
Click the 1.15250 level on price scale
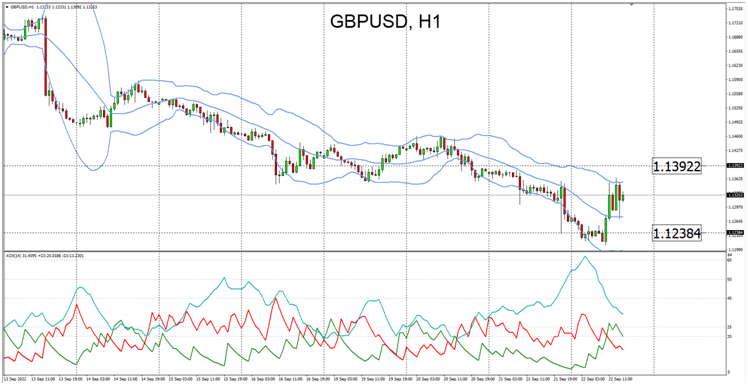(735, 108)
